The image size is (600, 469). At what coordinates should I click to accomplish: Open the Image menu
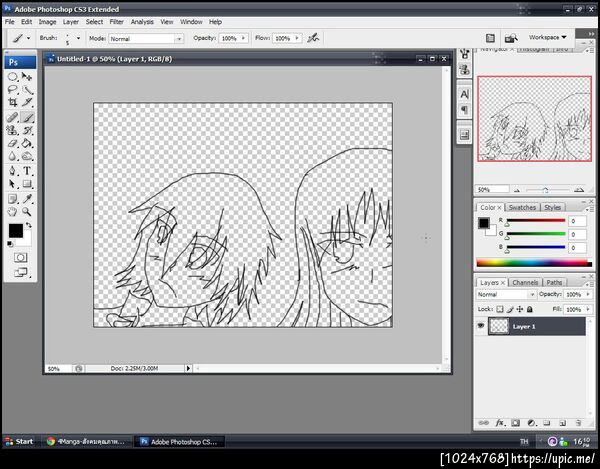pyautogui.click(x=47, y=22)
